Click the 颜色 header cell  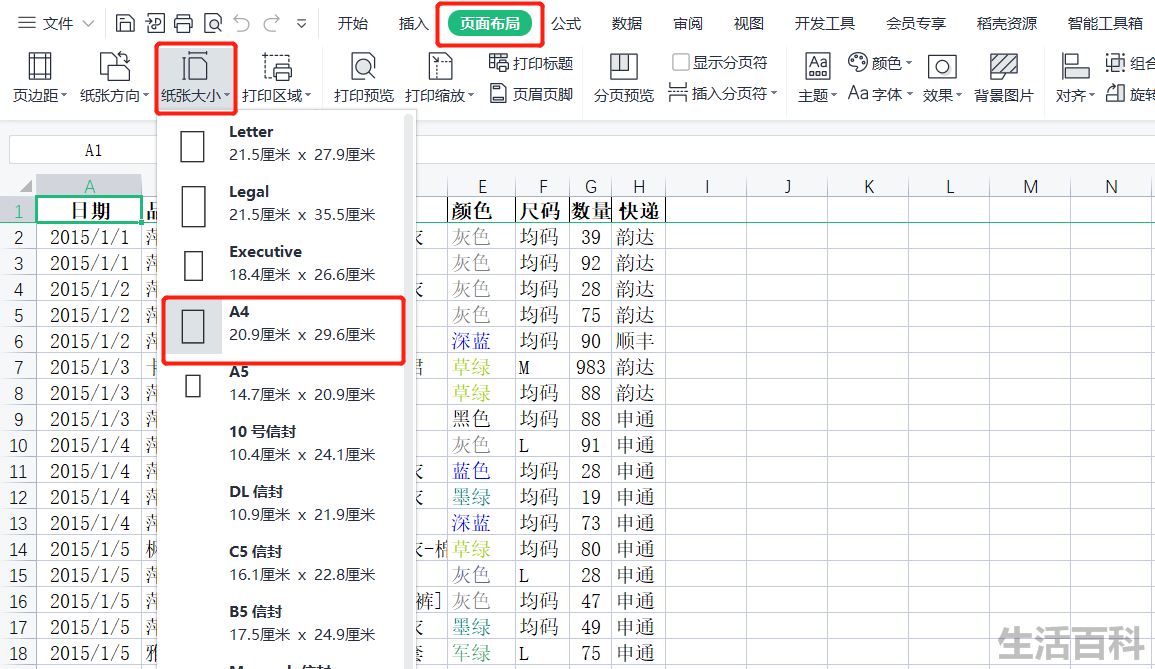[x=482, y=211]
